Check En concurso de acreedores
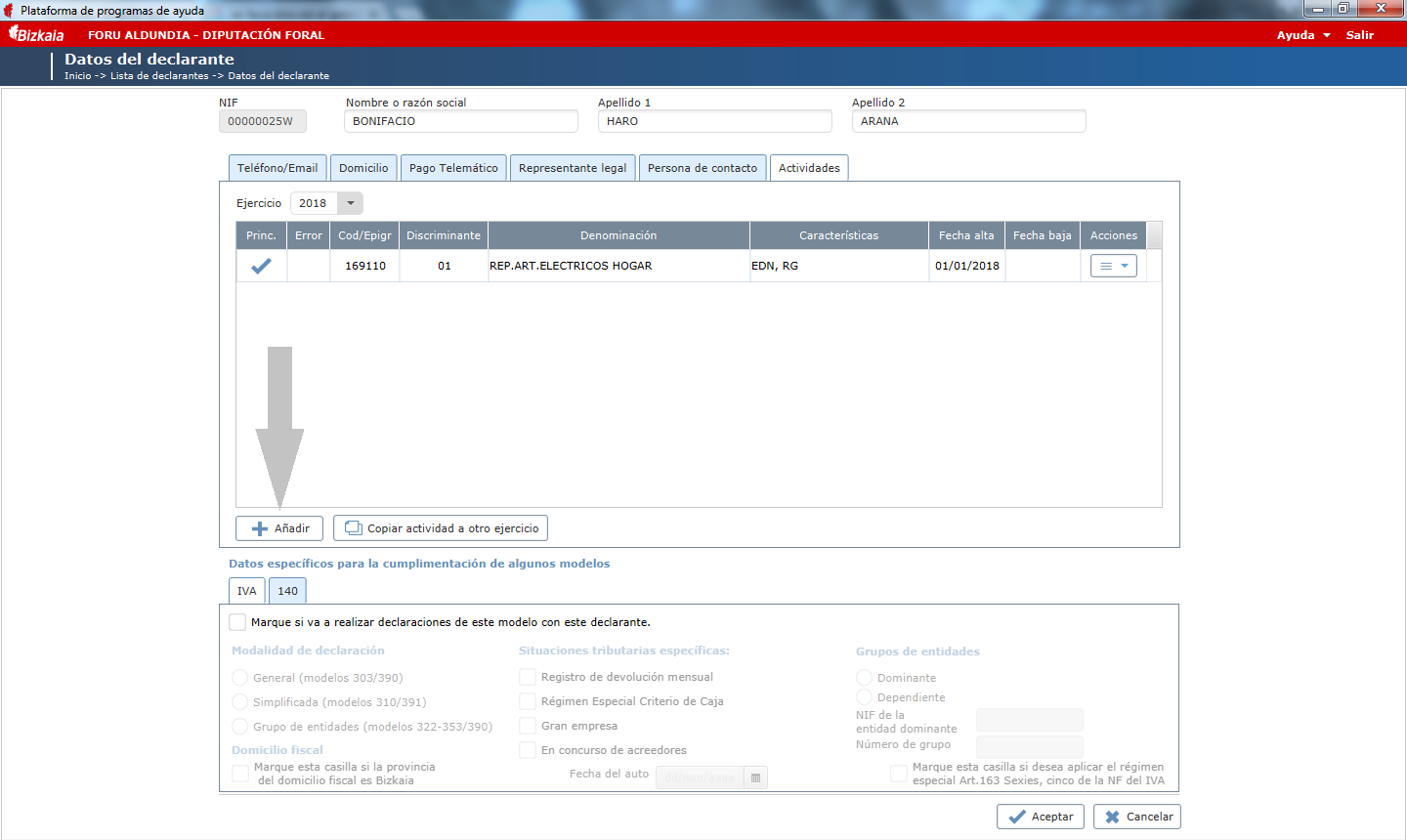This screenshot has height=840, width=1407. [x=528, y=750]
